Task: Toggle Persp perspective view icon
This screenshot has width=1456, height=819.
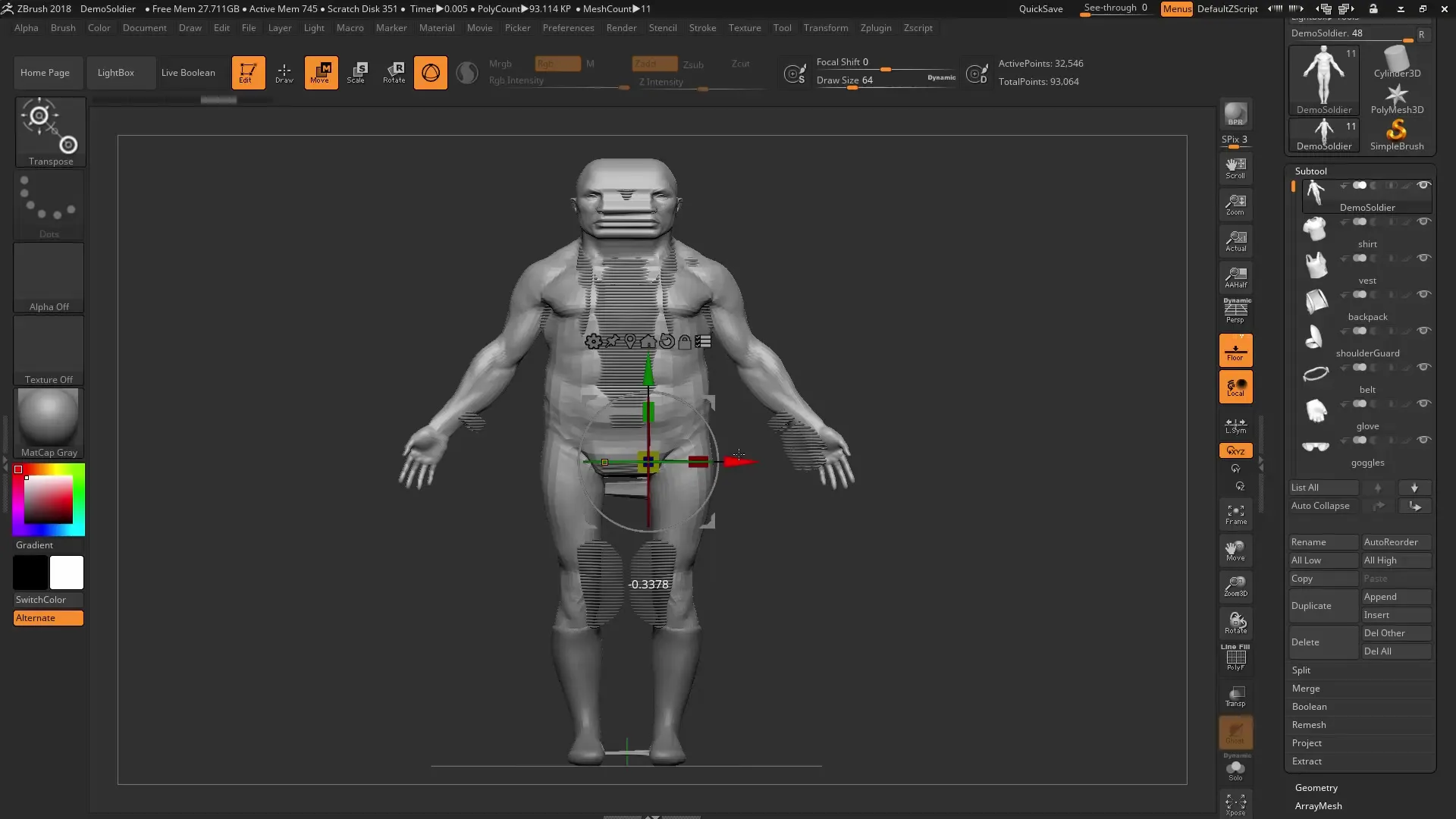Action: point(1235,311)
